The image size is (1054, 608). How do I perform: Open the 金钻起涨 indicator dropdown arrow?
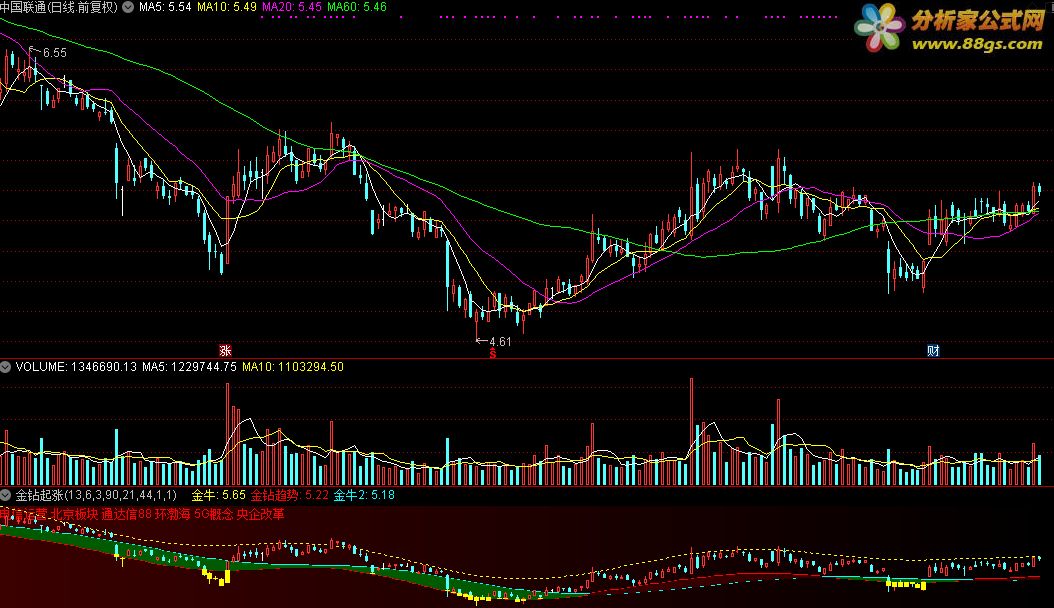click(x=5, y=495)
